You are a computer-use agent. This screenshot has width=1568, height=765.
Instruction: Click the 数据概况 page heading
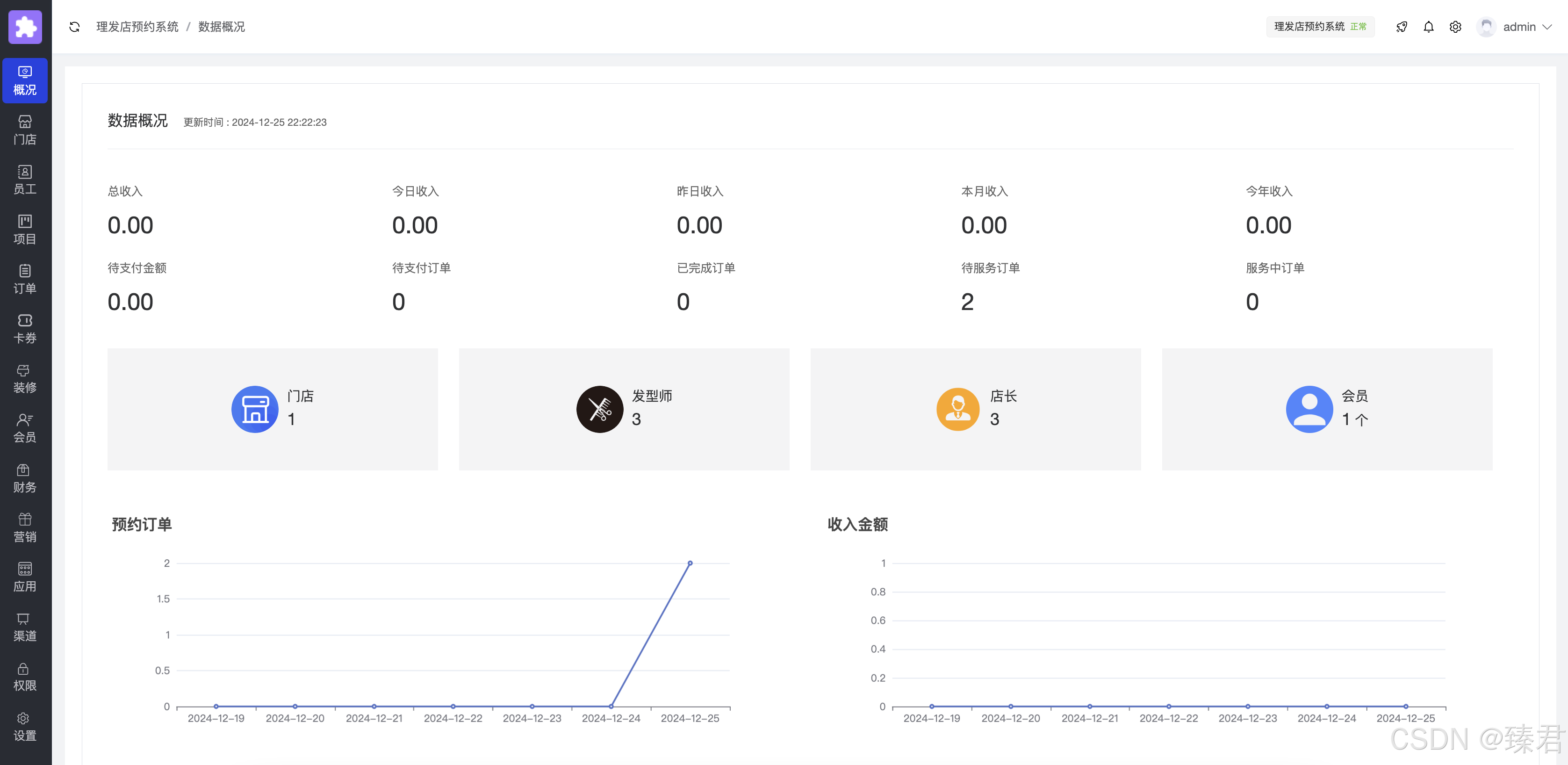point(137,121)
